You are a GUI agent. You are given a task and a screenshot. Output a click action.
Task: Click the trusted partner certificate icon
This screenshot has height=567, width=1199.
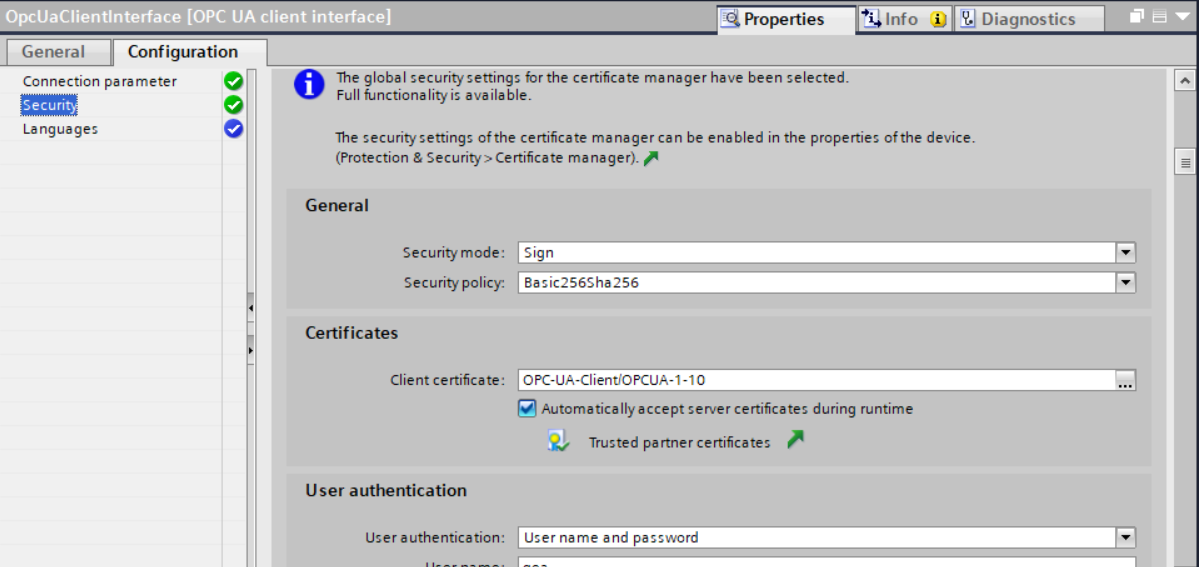pos(558,441)
